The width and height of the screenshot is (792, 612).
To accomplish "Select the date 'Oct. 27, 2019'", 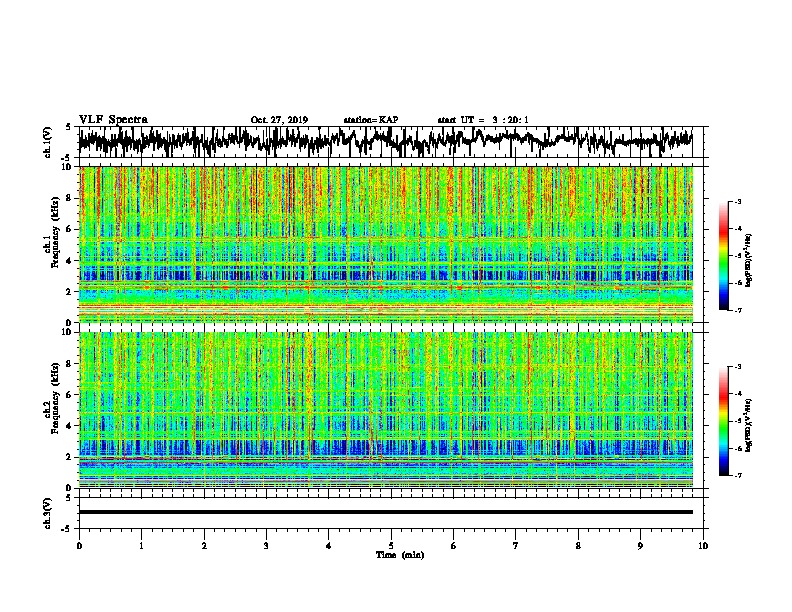I will [279, 120].
